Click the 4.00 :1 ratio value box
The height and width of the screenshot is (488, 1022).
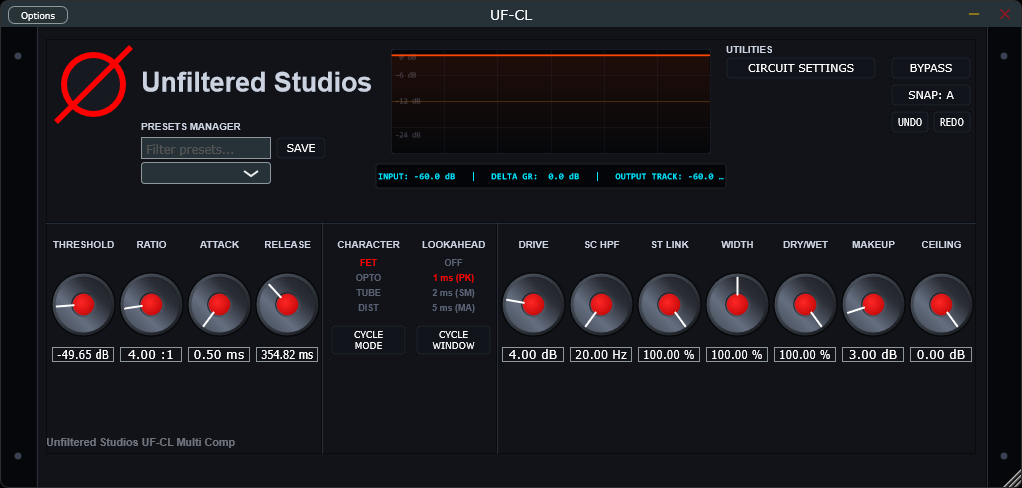[x=151, y=354]
